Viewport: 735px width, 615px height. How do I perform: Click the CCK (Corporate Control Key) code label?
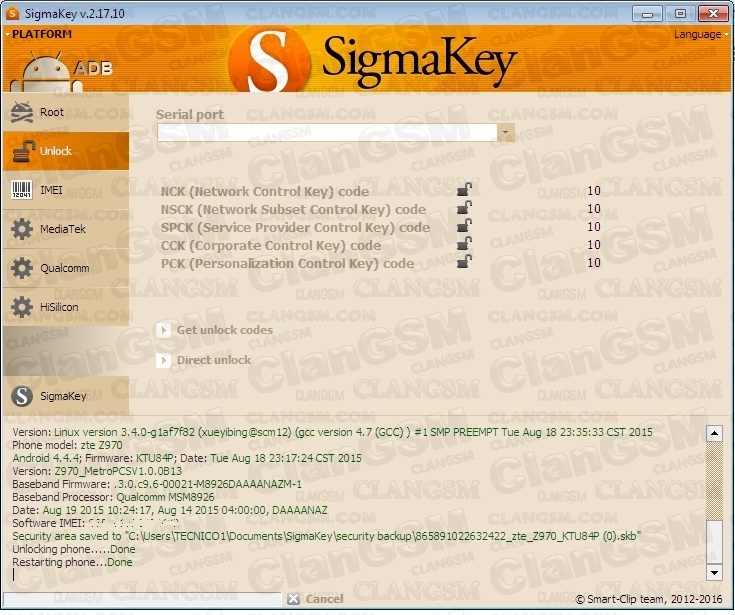point(271,246)
